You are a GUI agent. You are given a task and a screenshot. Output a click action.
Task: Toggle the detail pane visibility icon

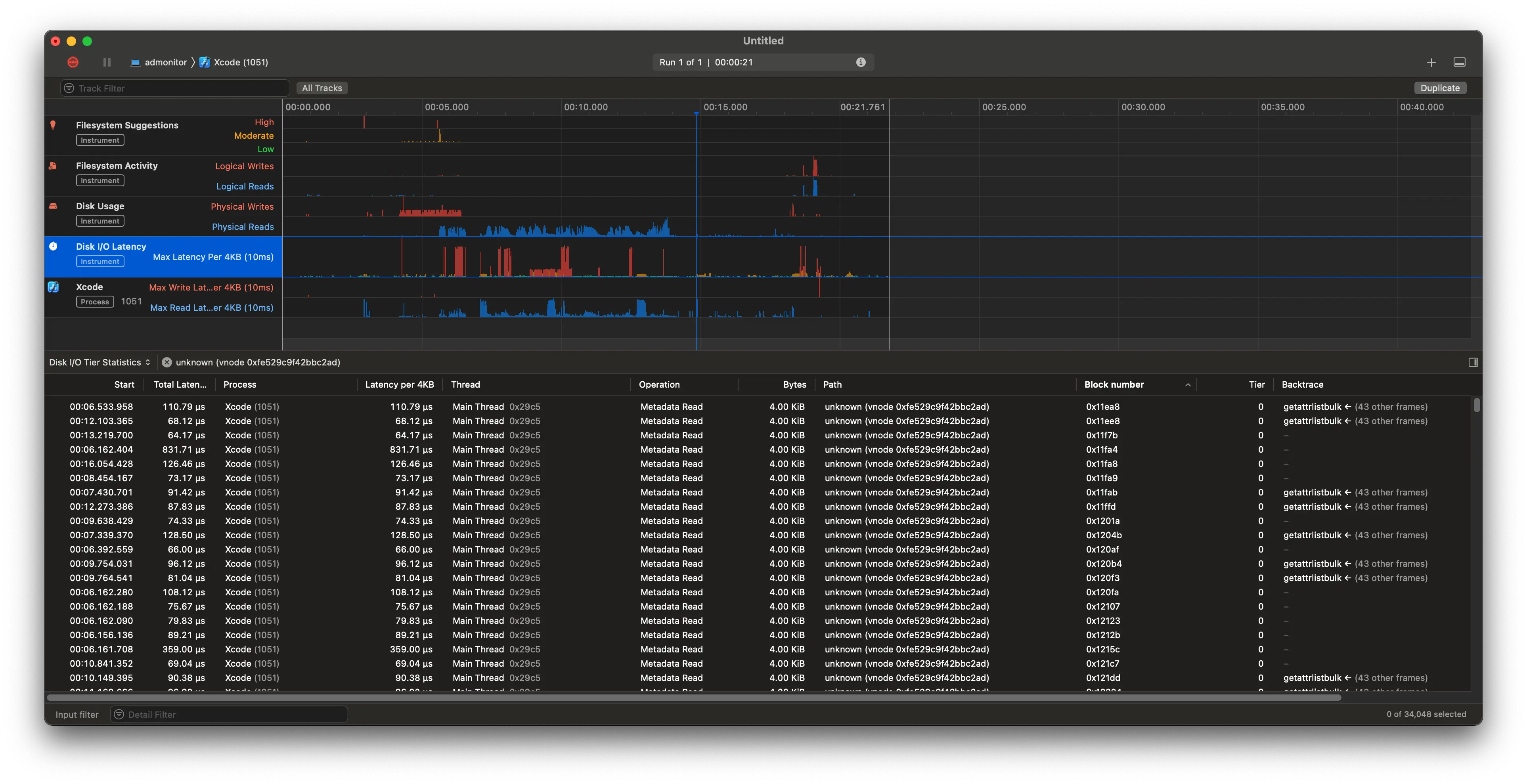coord(1460,62)
